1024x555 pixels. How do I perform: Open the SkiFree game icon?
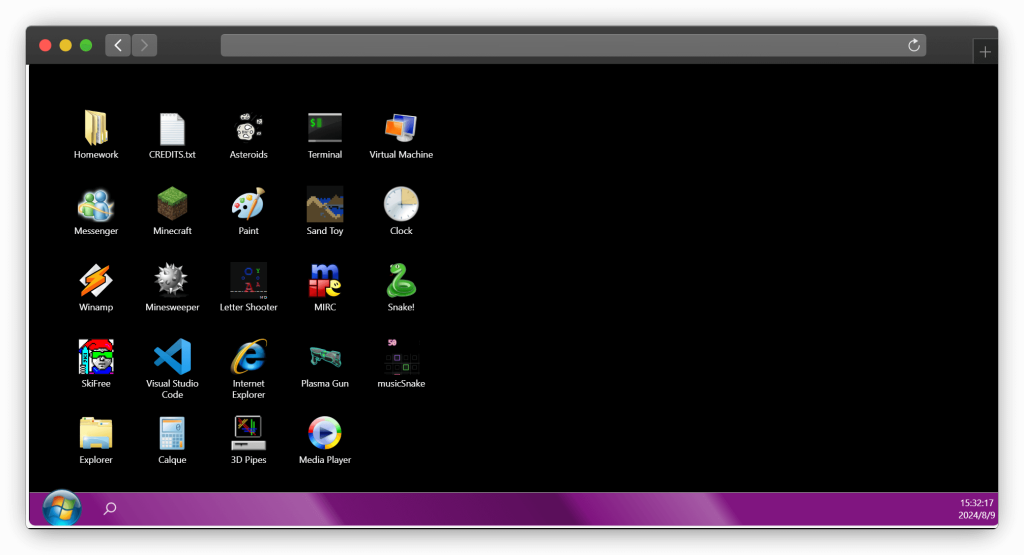click(x=96, y=357)
